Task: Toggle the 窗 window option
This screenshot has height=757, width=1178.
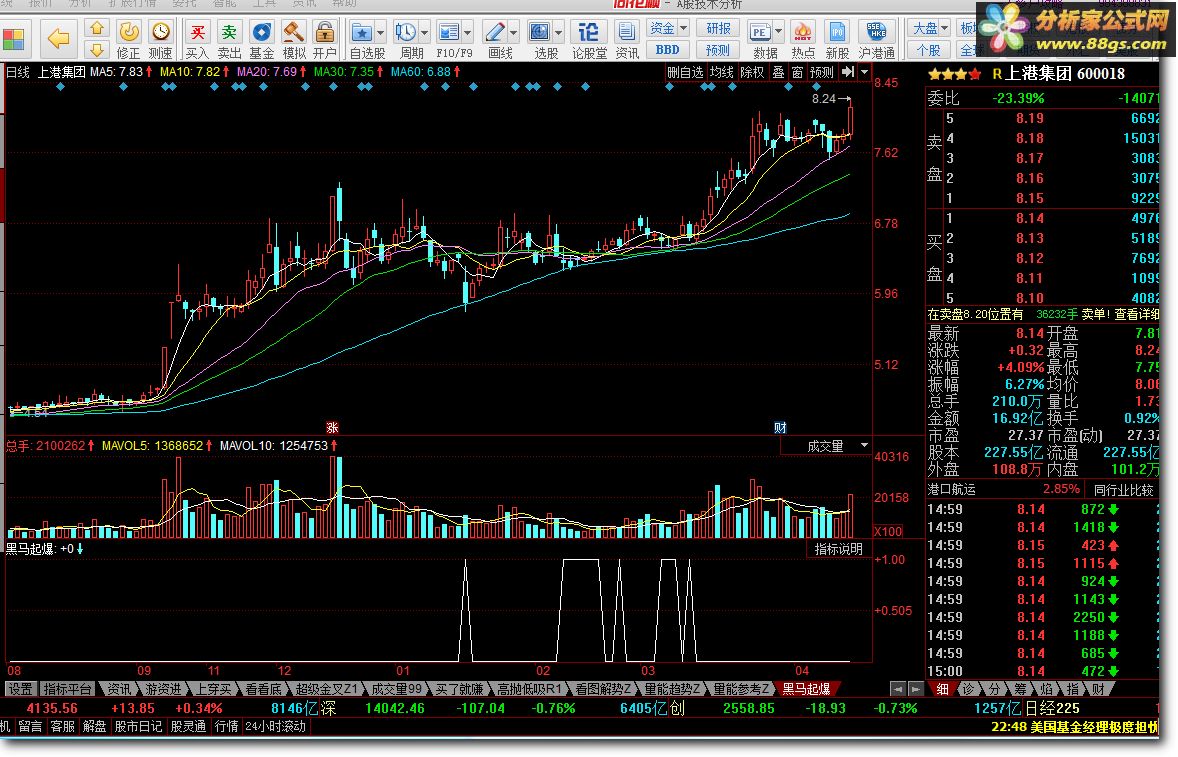Action: [797, 72]
